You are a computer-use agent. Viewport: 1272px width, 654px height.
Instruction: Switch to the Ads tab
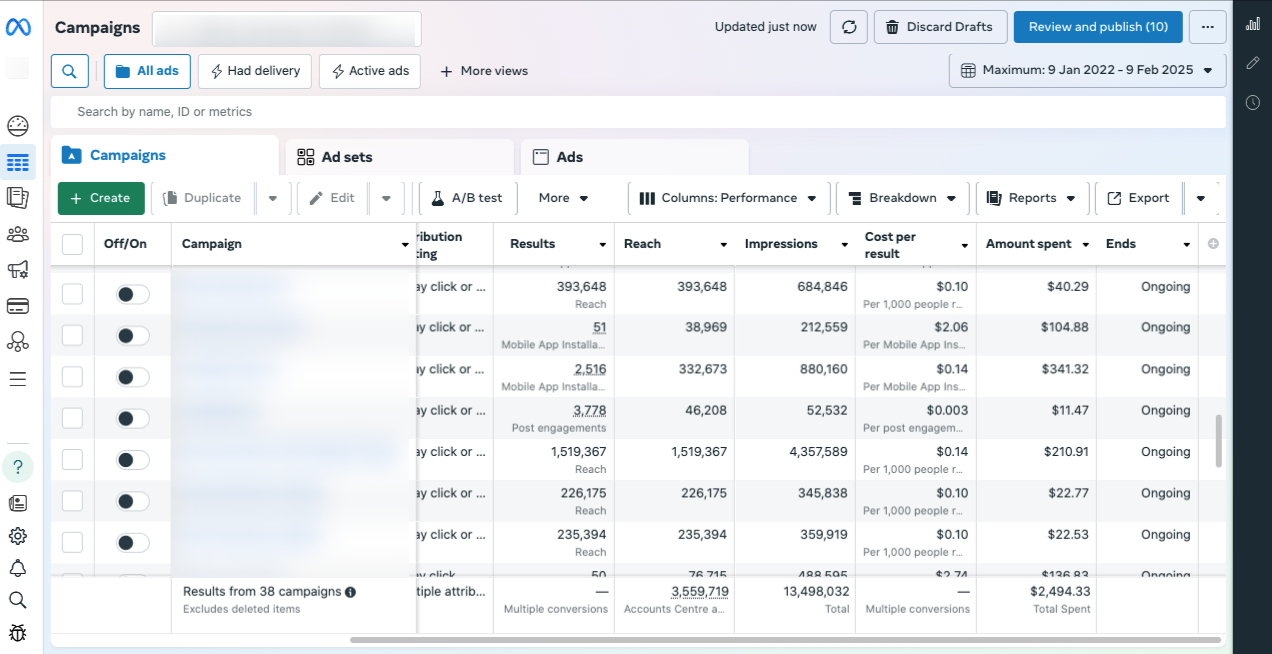[634, 157]
